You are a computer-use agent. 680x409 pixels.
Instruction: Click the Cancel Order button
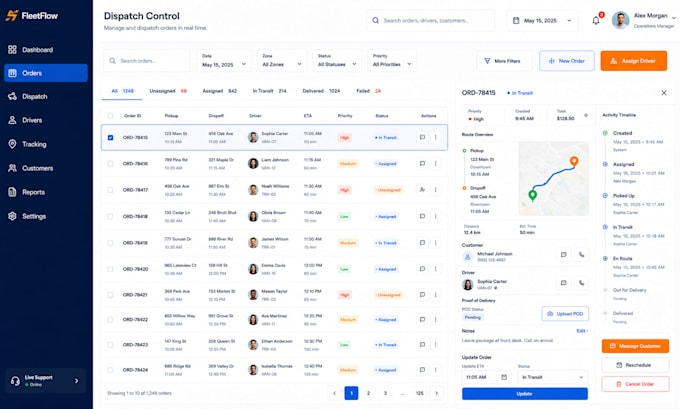click(635, 384)
